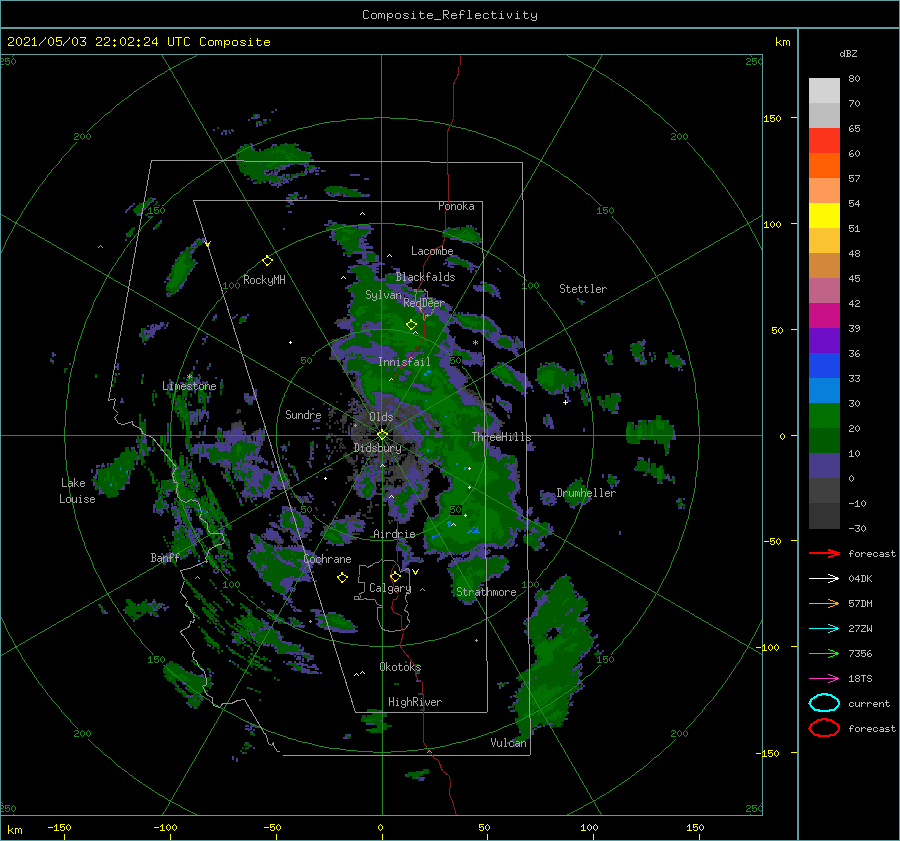The image size is (900, 841).
Task: Click the Okotoks label
Action: tap(400, 667)
